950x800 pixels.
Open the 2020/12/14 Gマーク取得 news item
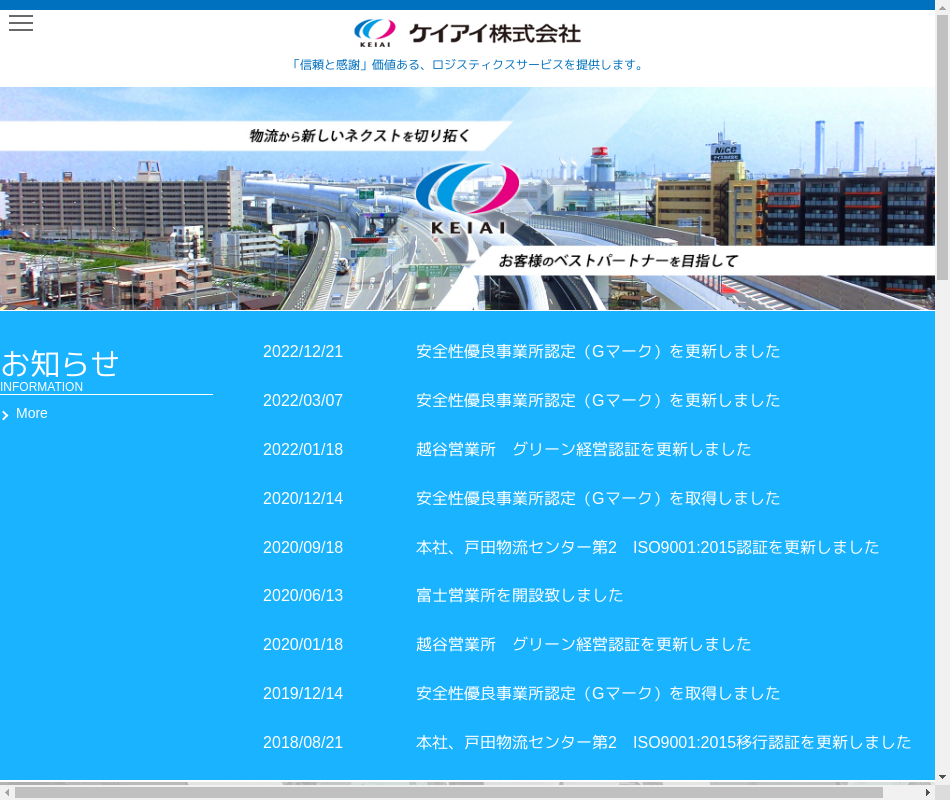click(597, 499)
